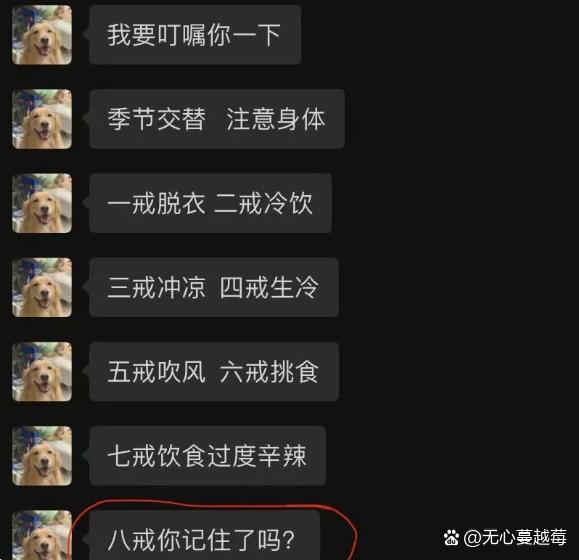Viewport: 579px width, 560px height.
Task: Click the Baidu paw watermark icon
Action: click(x=451, y=538)
